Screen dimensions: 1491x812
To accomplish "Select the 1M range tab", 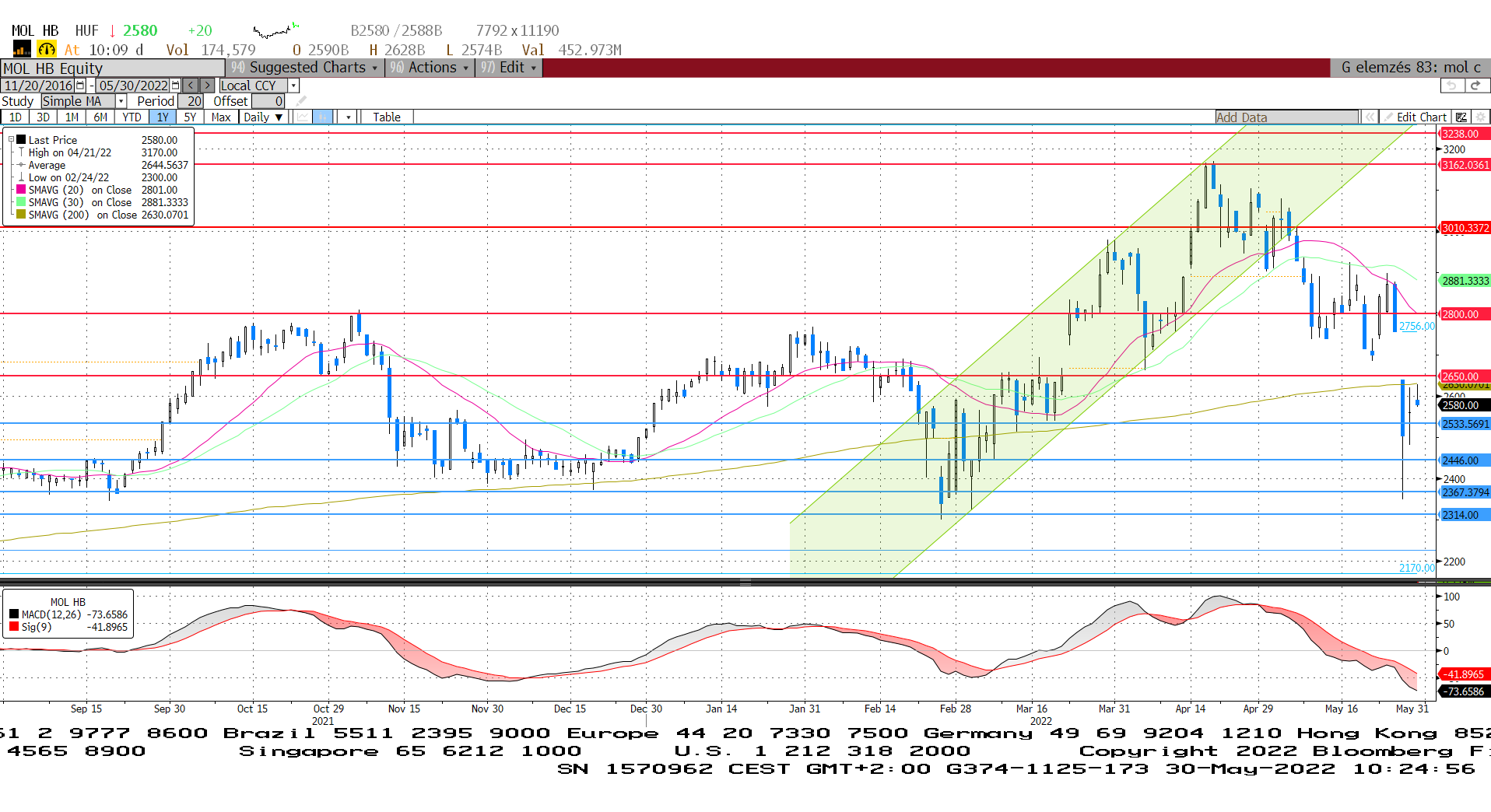I will pyautogui.click(x=72, y=117).
